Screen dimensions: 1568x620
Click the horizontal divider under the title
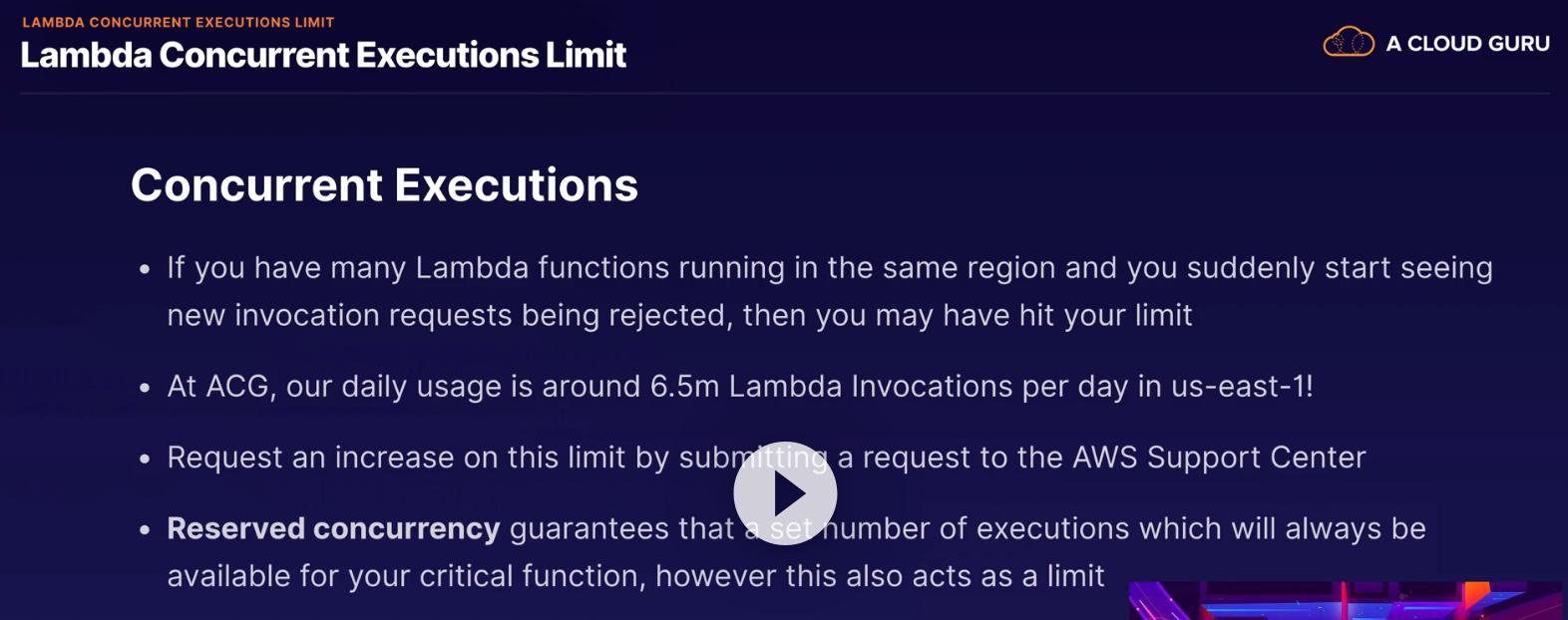coord(784,94)
